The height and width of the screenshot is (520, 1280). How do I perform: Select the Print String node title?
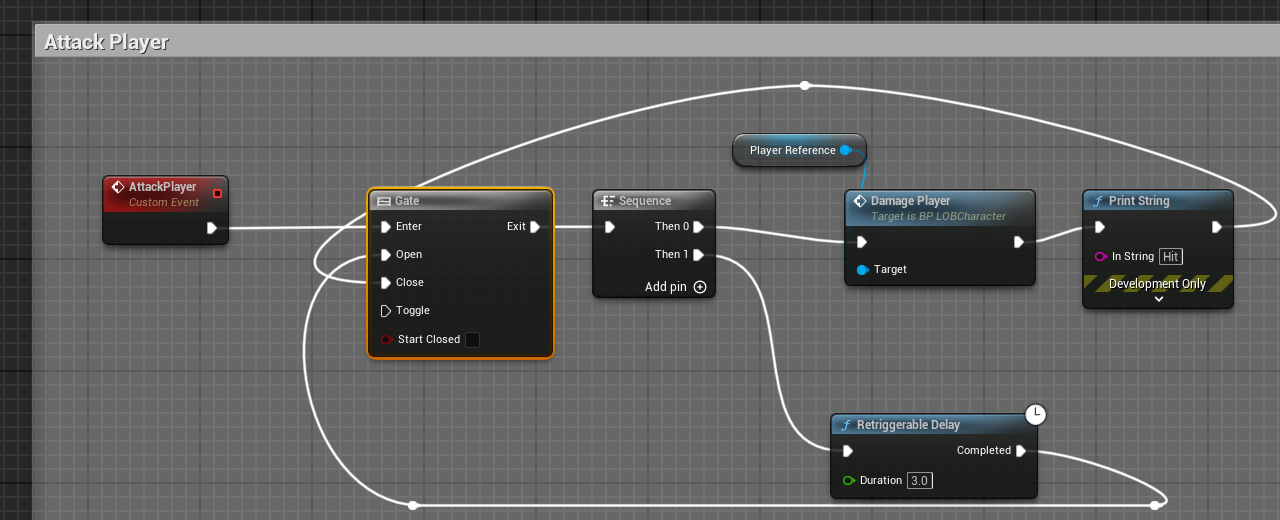click(x=1139, y=201)
